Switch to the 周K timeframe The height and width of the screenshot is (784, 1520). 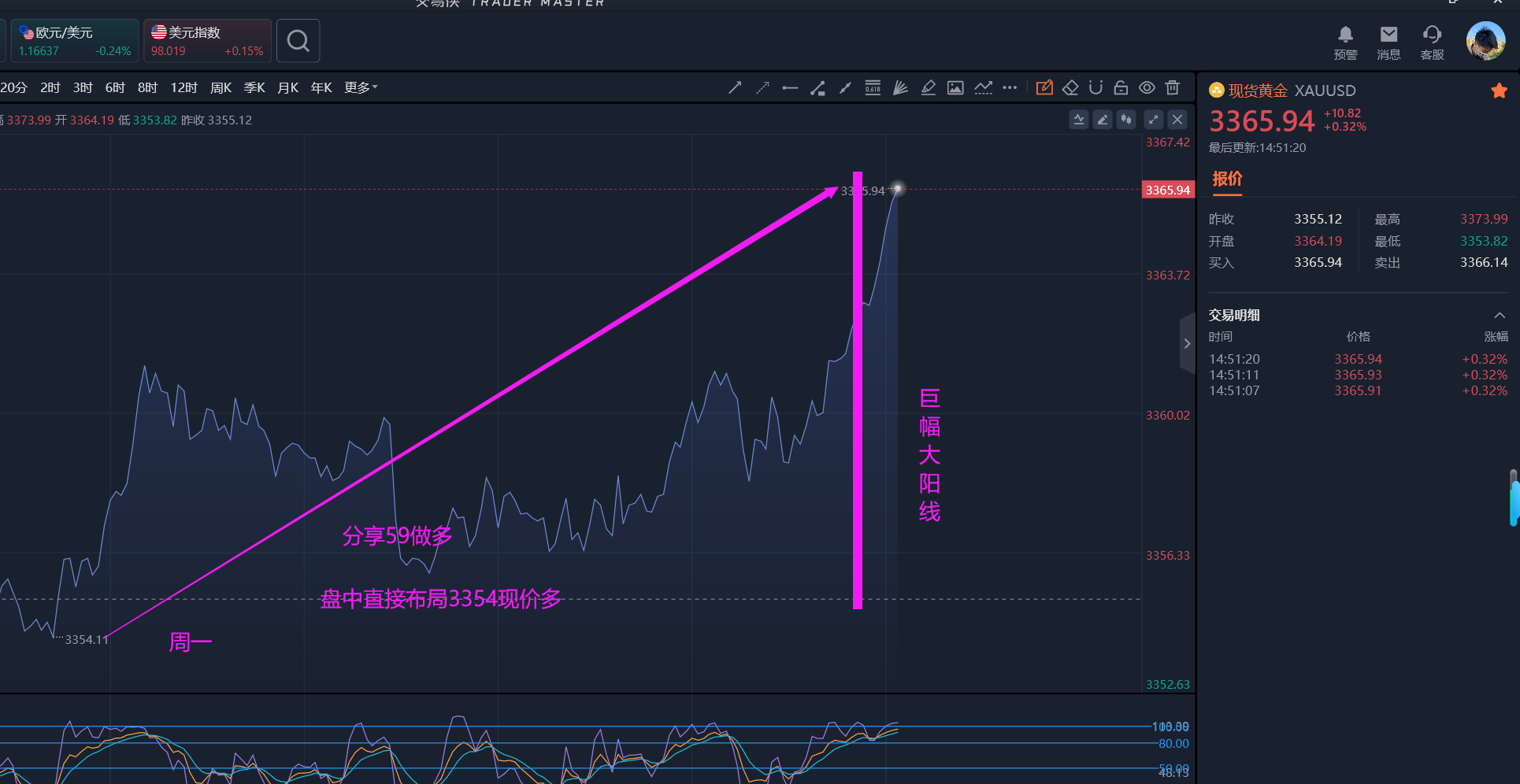pyautogui.click(x=221, y=87)
